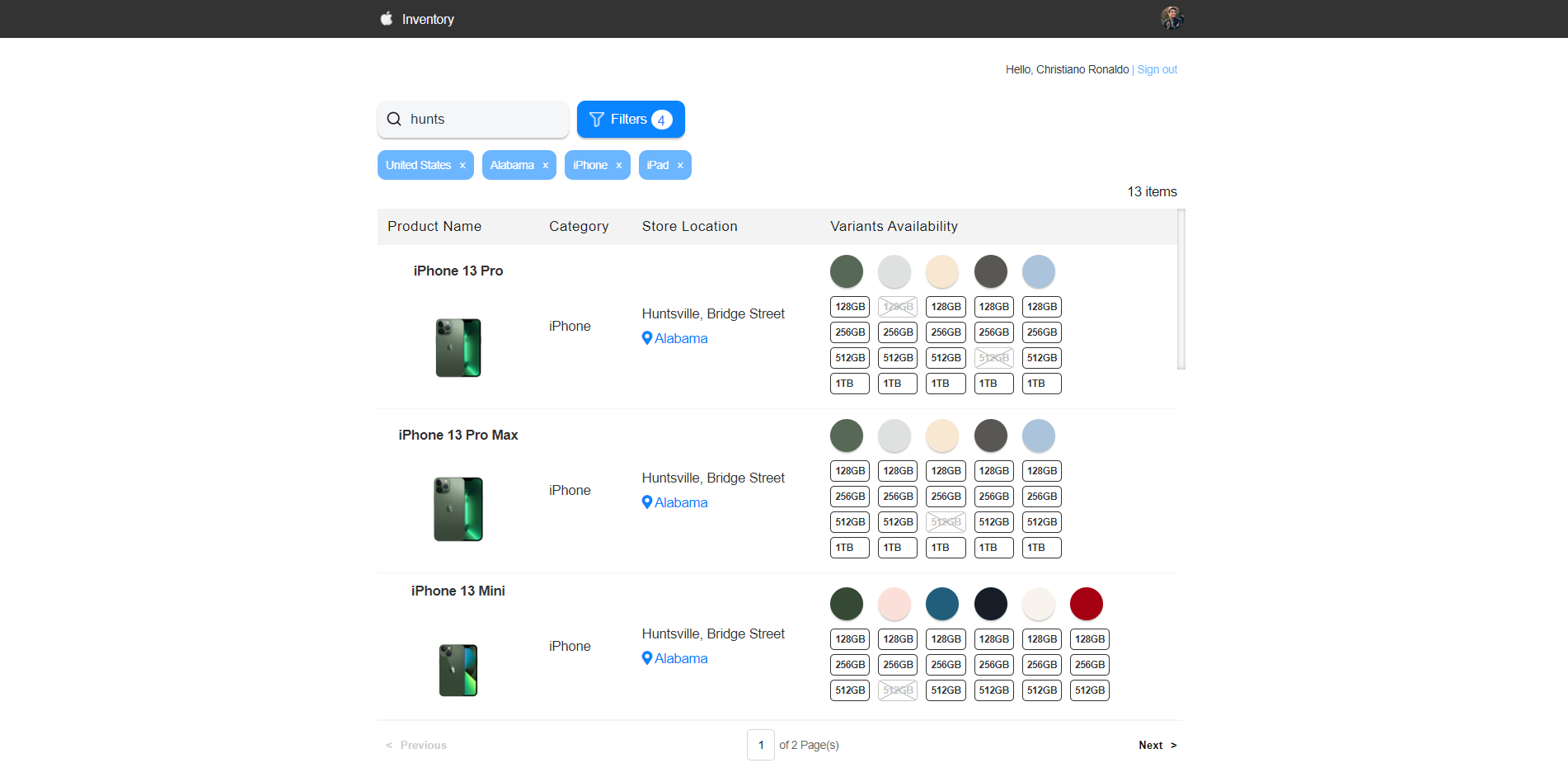Sign out of the account
Image resolution: width=1568 pixels, height=763 pixels.
1157,69
